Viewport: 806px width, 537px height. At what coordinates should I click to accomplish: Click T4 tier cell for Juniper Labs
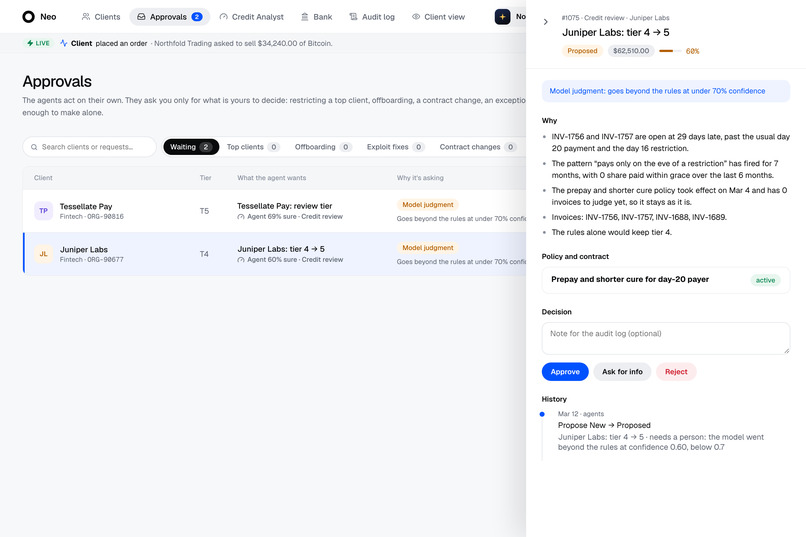(x=204, y=254)
